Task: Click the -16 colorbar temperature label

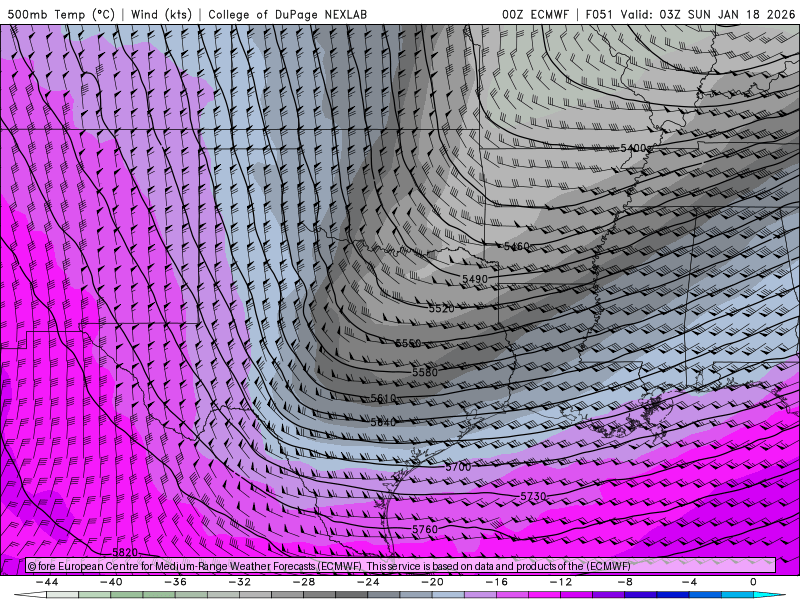Action: [x=496, y=582]
